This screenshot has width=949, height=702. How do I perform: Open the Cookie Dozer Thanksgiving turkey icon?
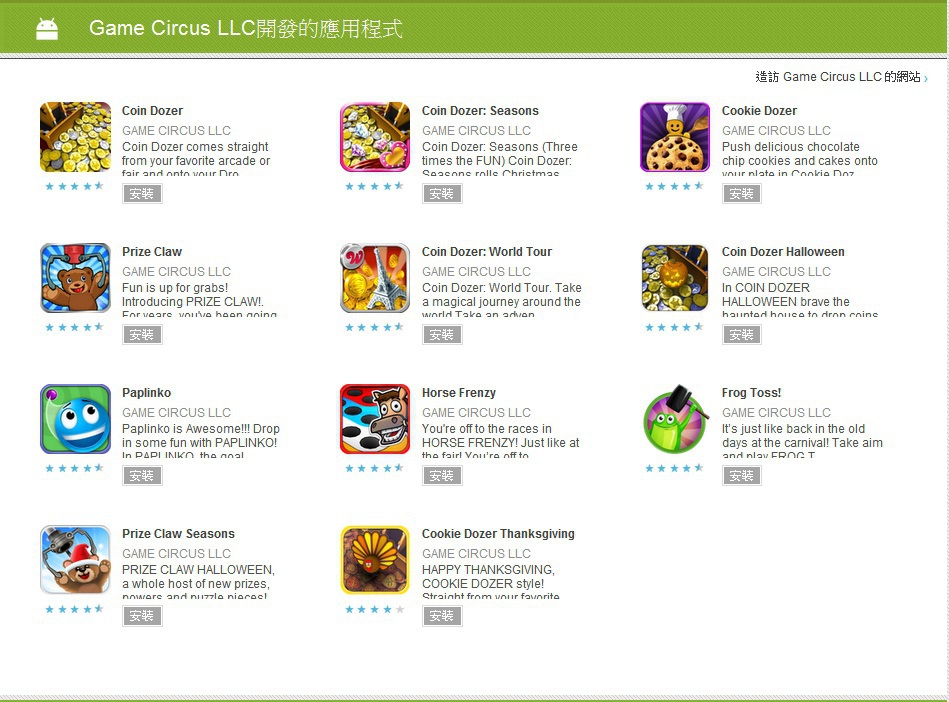[375, 560]
